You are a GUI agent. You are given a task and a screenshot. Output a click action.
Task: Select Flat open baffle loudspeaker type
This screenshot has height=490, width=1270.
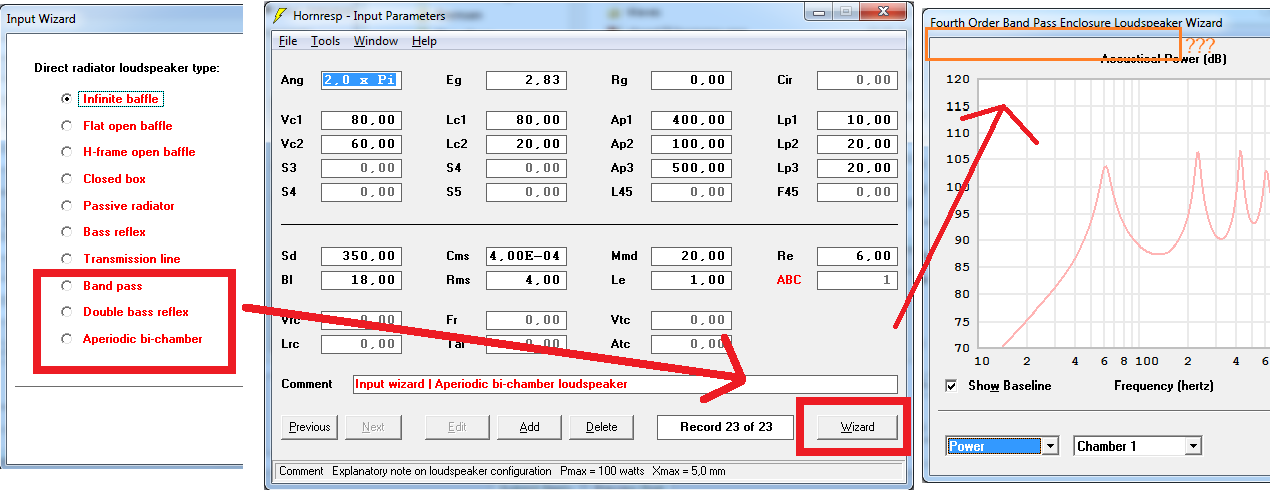67,126
